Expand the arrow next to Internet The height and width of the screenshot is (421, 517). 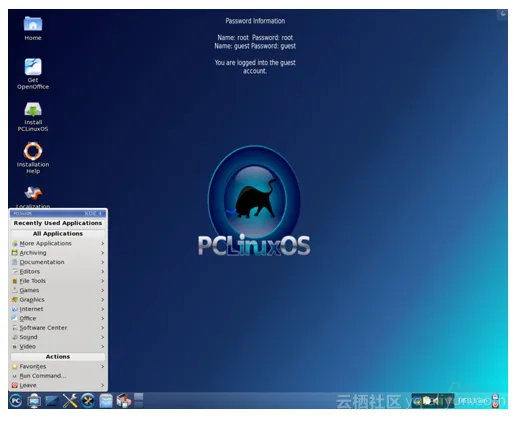[103, 309]
